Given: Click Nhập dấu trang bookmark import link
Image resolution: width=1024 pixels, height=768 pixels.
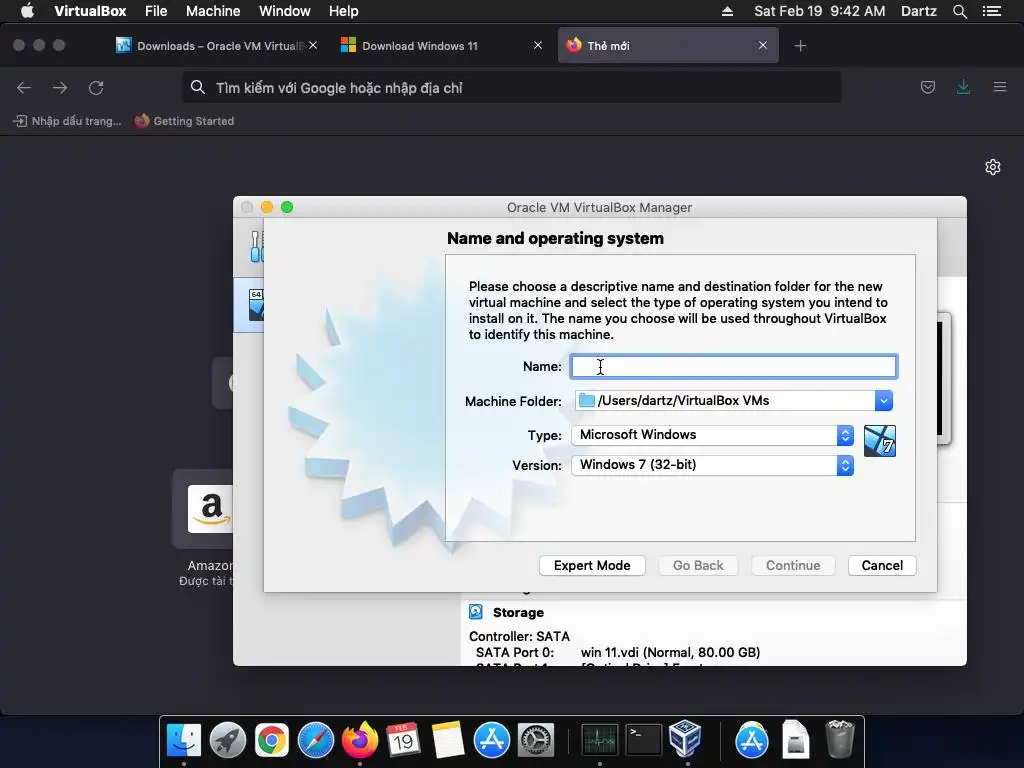Looking at the screenshot, I should pyautogui.click(x=67, y=121).
